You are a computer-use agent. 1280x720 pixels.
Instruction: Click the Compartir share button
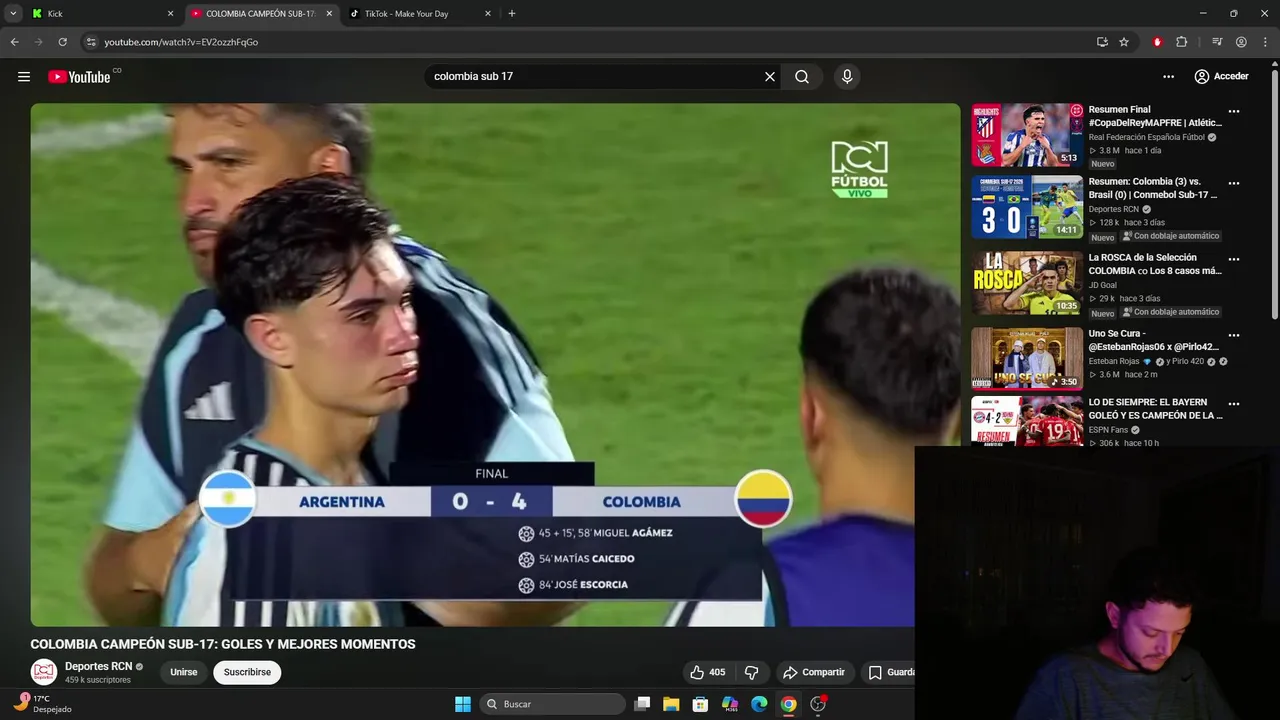[x=814, y=672]
